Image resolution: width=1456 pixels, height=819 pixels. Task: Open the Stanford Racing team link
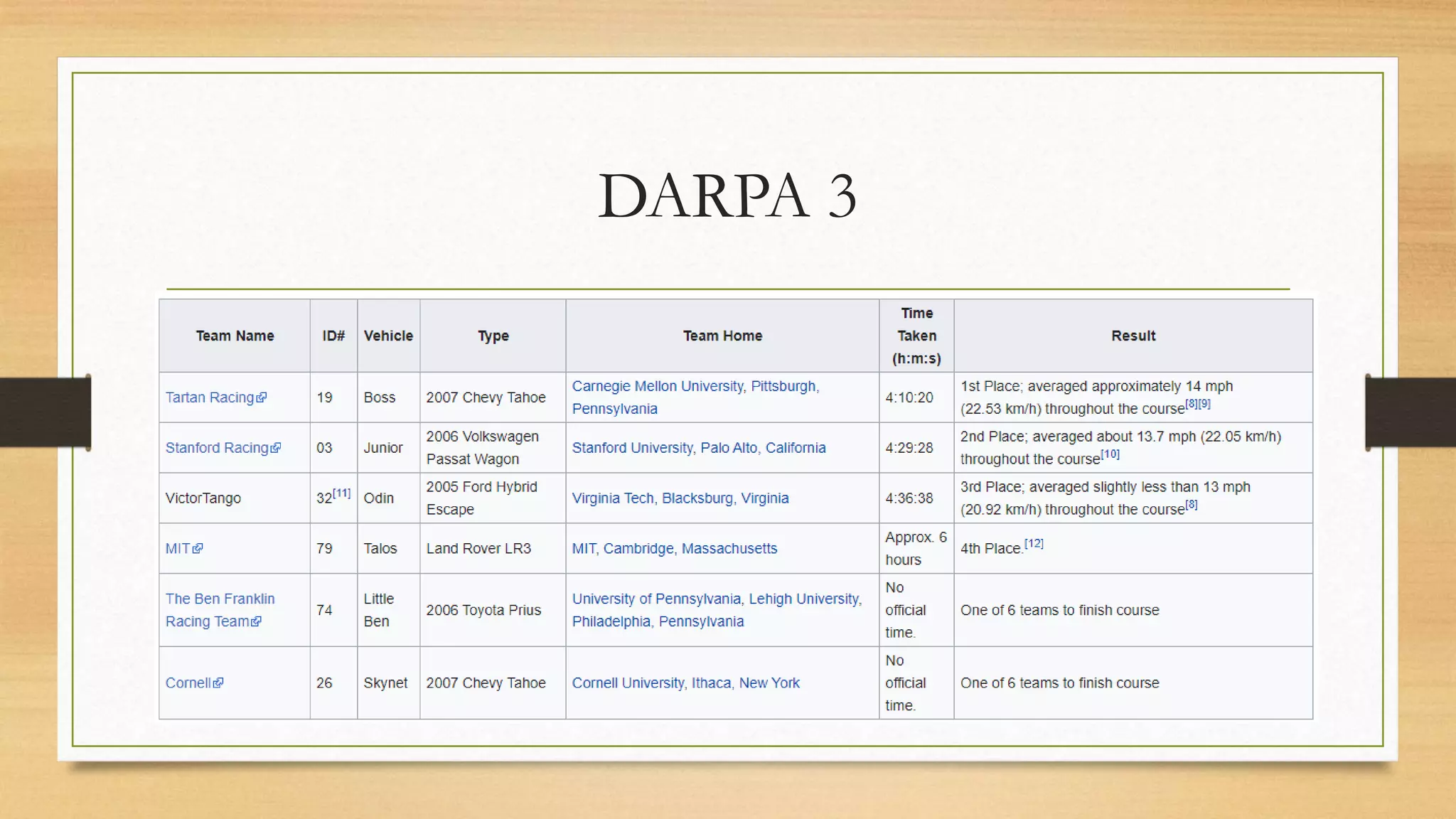216,448
